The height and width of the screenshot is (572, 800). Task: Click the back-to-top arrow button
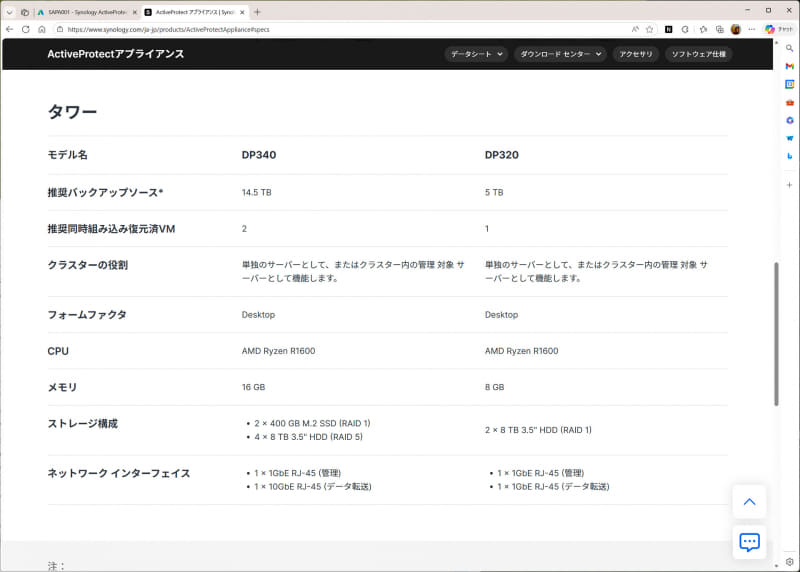pyautogui.click(x=749, y=502)
